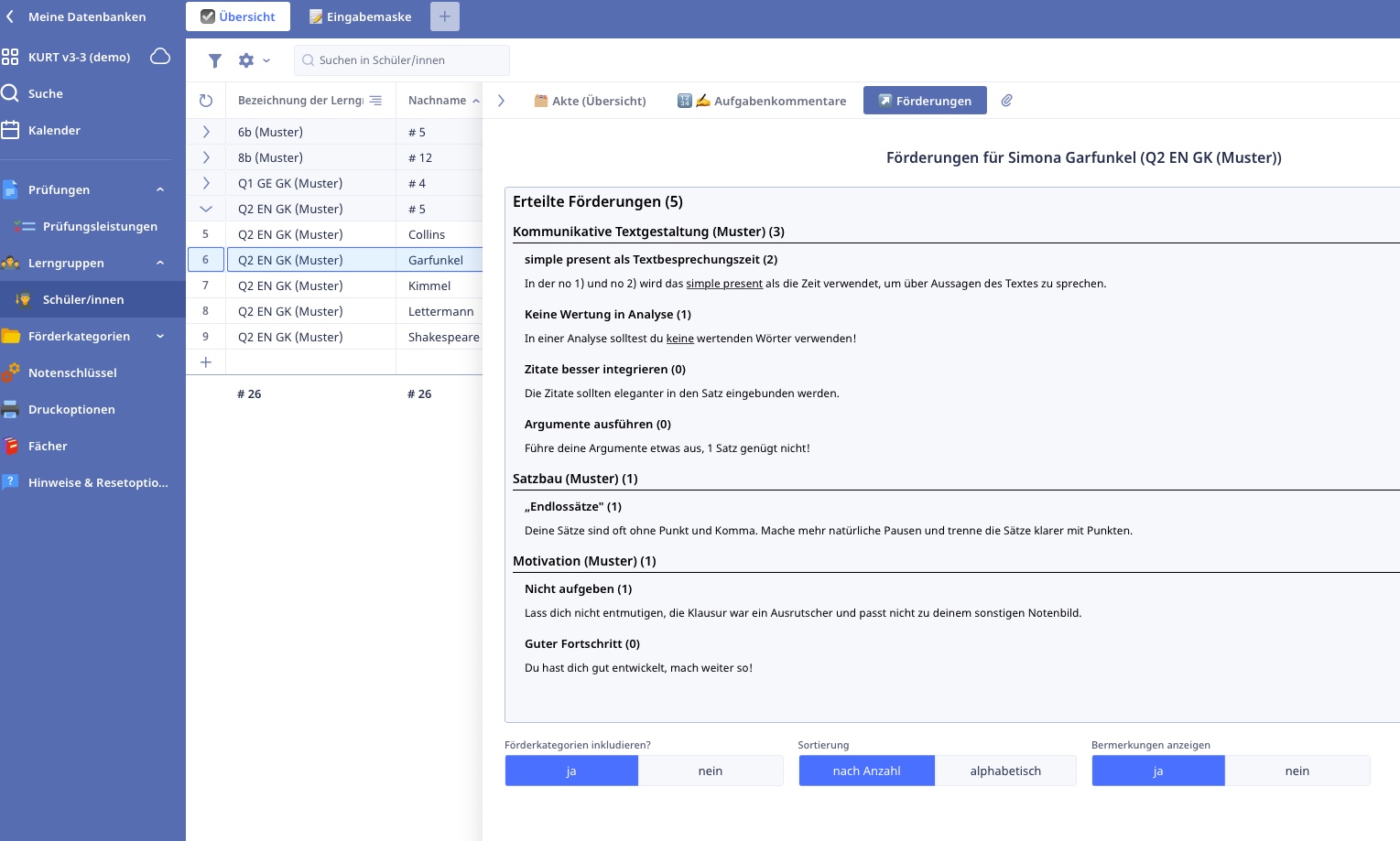The height and width of the screenshot is (841, 1400).
Task: Click the 'Zitate besser integrieren (0)' heading
Action: (605, 370)
